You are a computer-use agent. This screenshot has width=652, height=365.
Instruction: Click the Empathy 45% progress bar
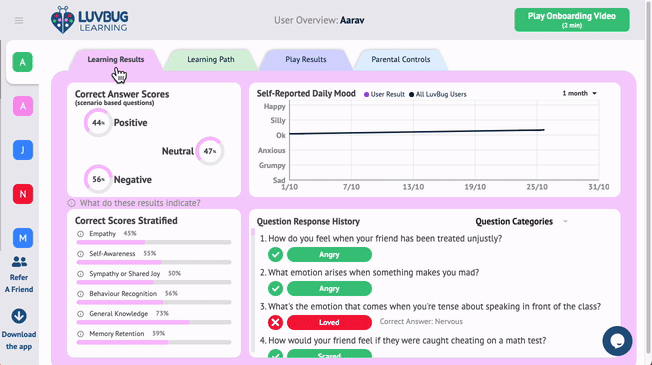[154, 242]
